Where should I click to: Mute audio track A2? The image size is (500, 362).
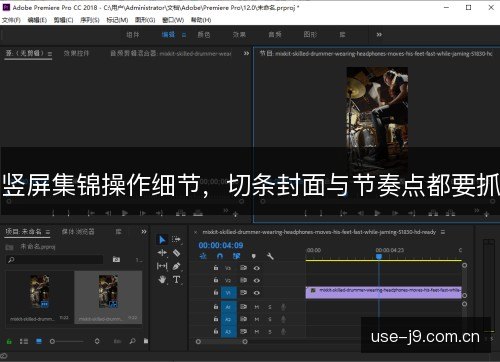pyautogui.click(x=257, y=319)
